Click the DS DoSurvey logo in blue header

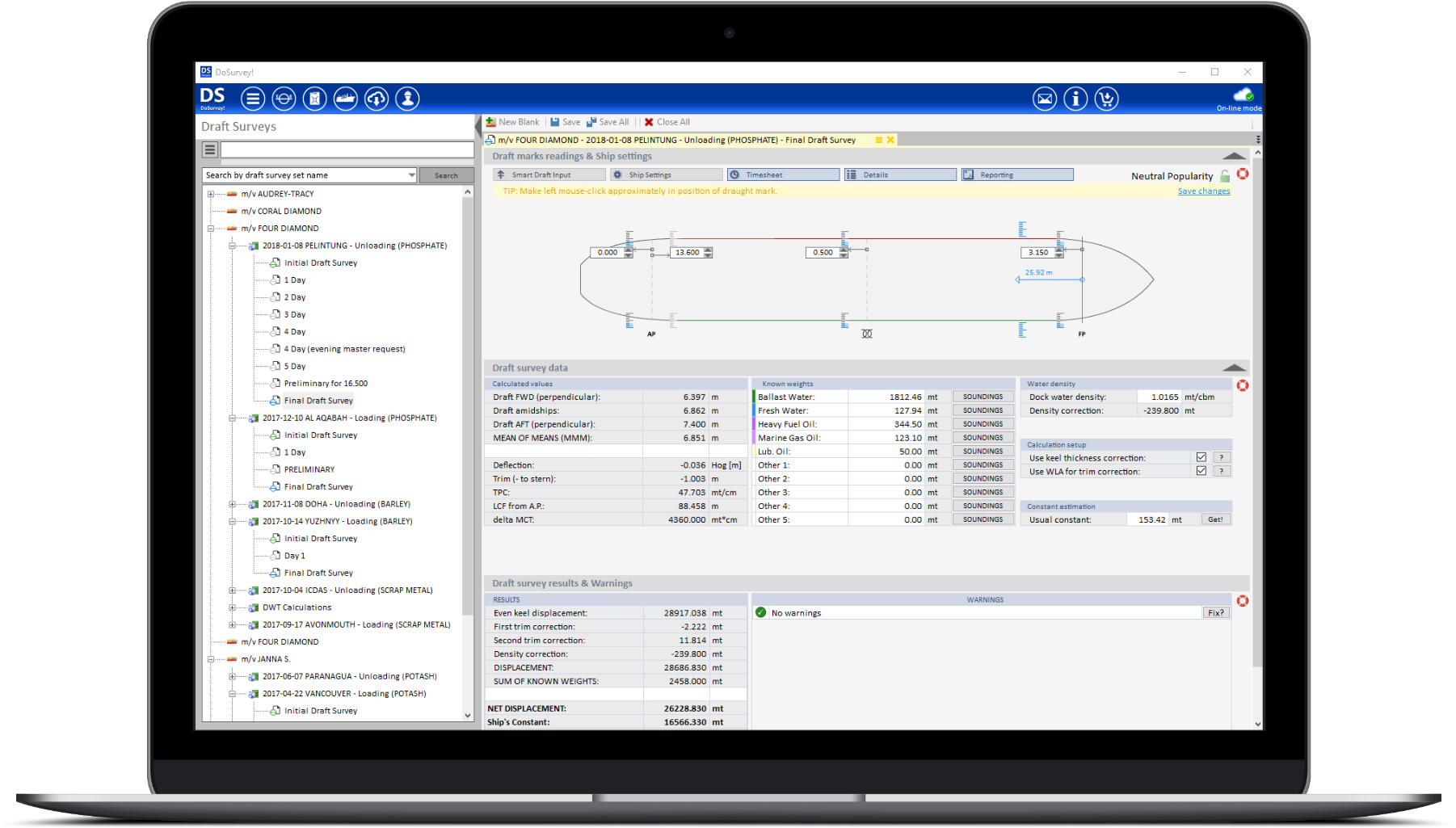pyautogui.click(x=213, y=99)
